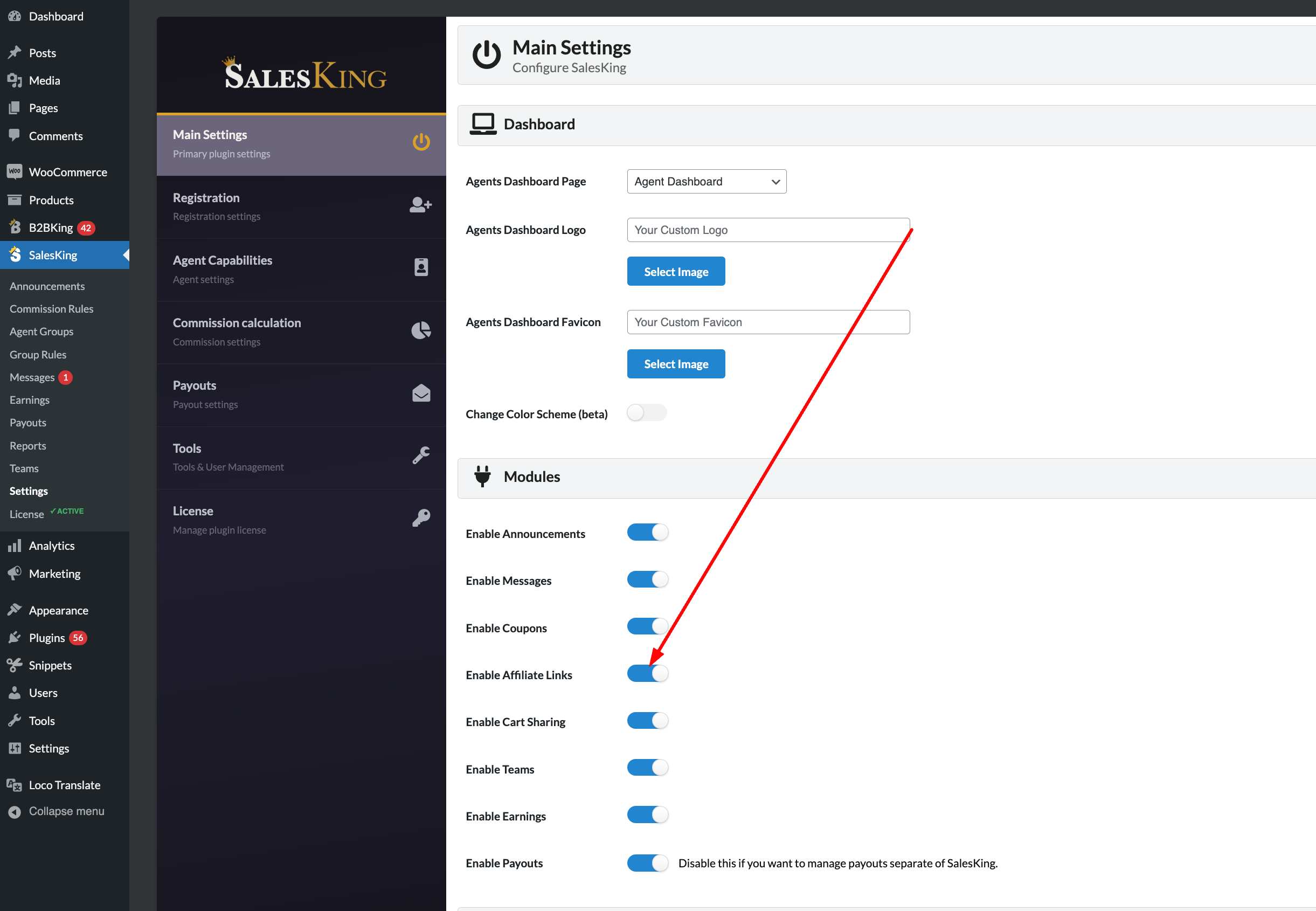Click the key icon beside License tab
The height and width of the screenshot is (911, 1316).
coord(421,517)
